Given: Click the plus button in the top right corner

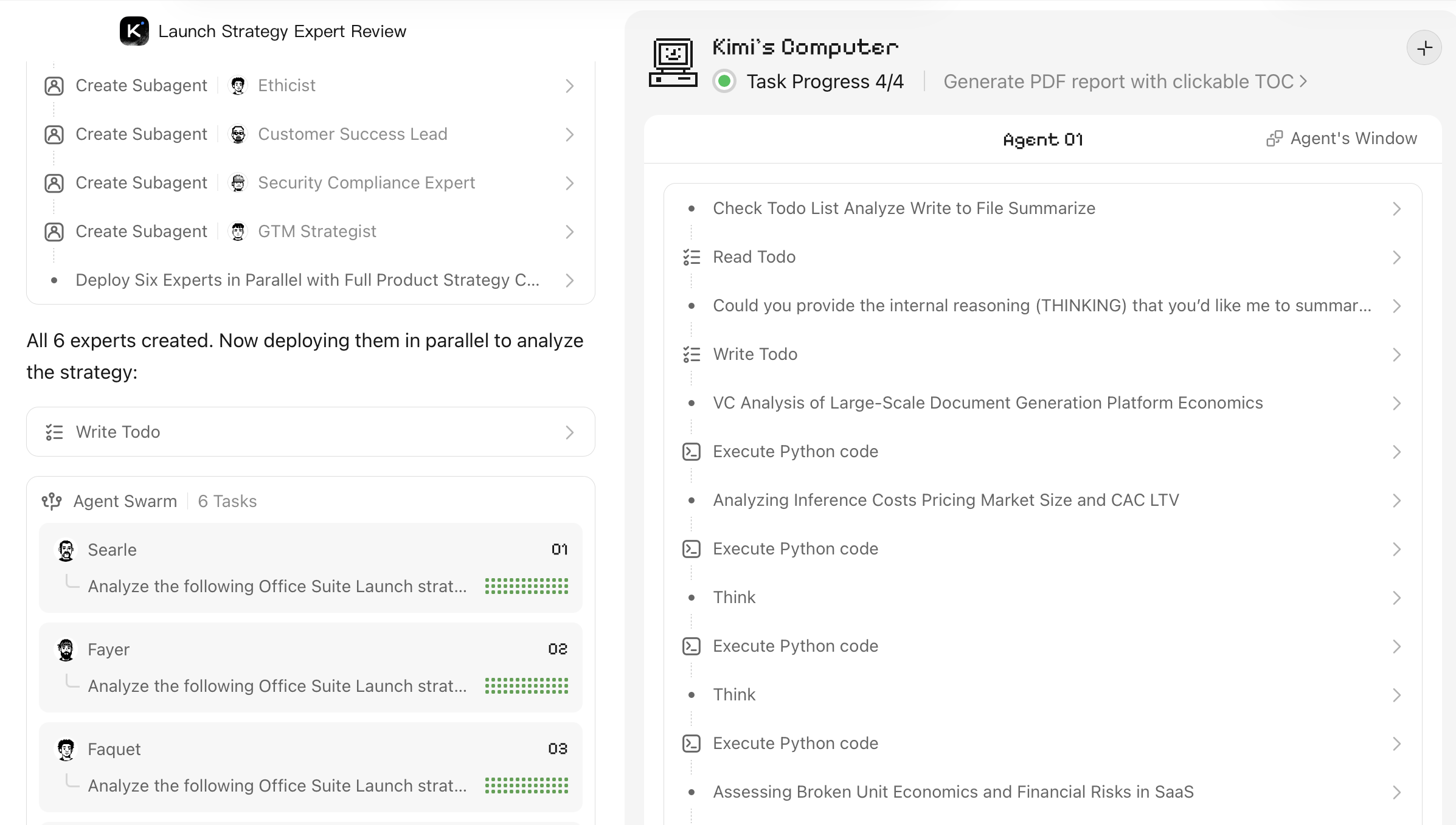Looking at the screenshot, I should [x=1424, y=47].
